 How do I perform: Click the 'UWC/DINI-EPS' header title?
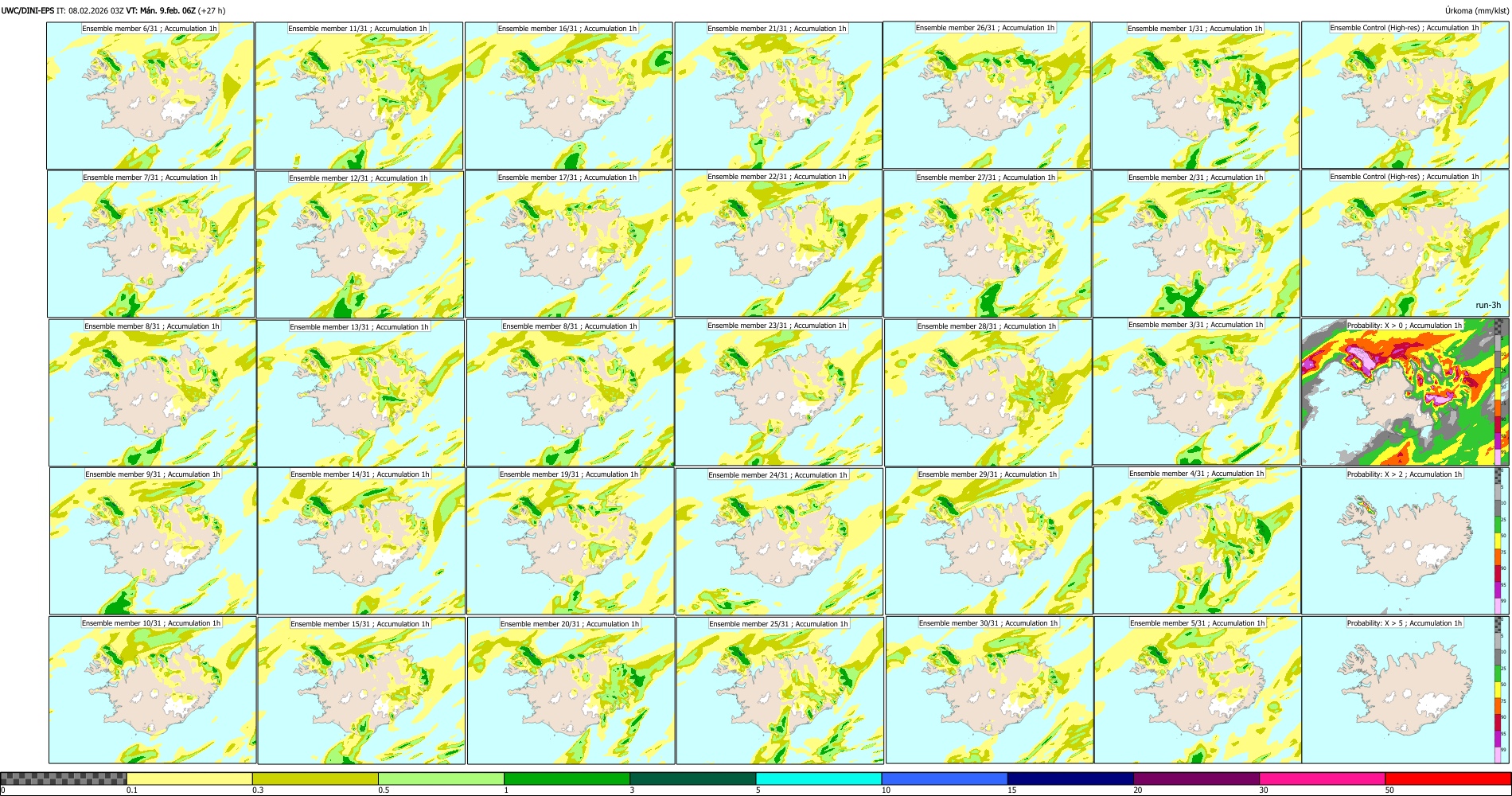[x=28, y=10]
